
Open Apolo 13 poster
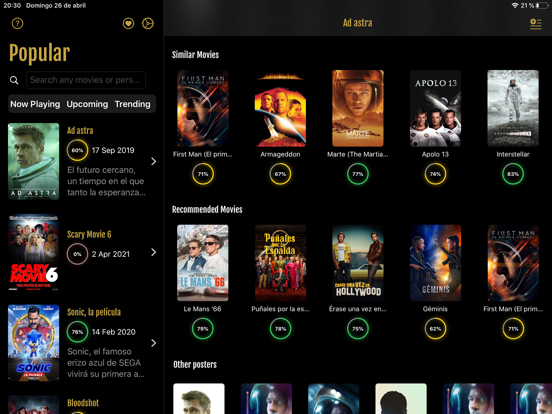pos(435,108)
